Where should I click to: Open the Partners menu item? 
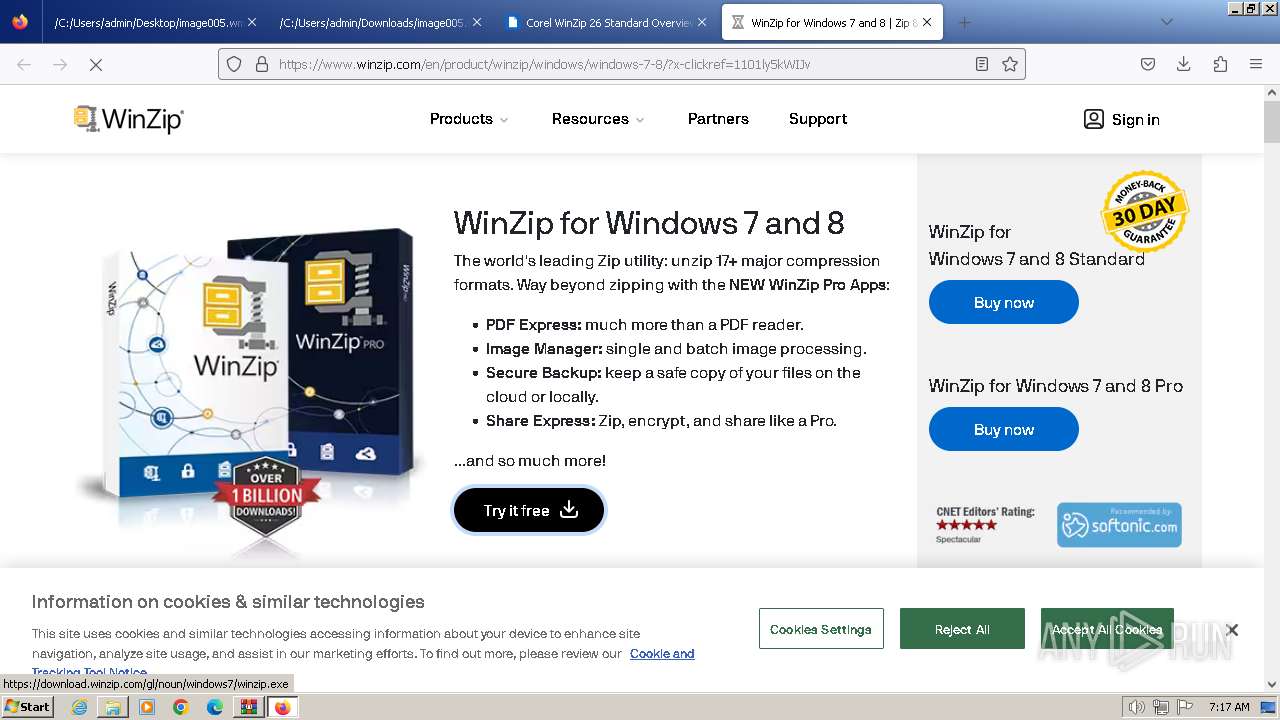pos(718,119)
